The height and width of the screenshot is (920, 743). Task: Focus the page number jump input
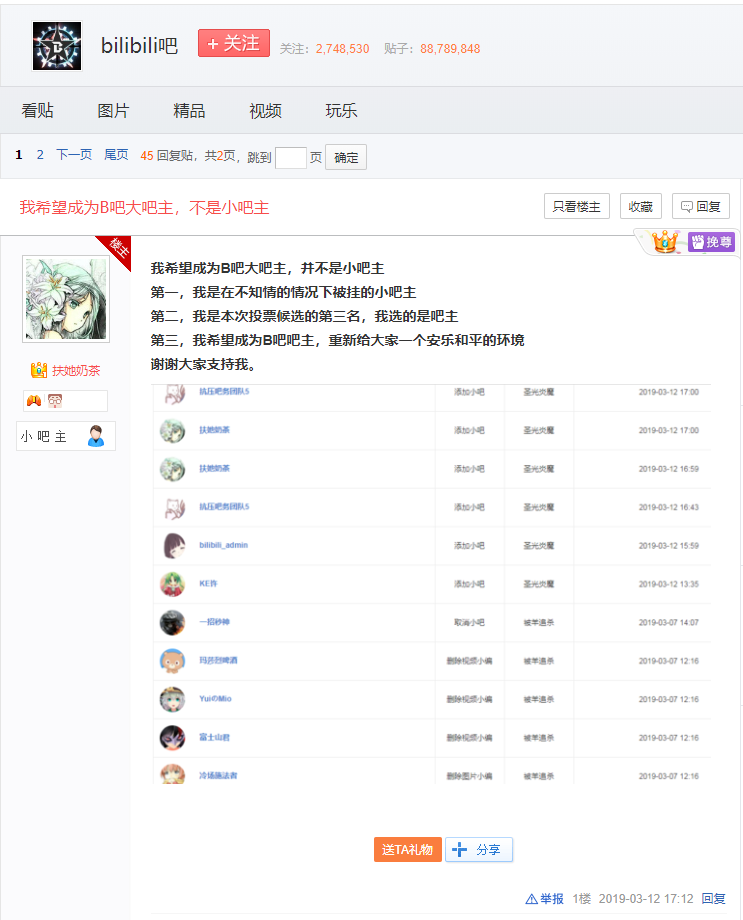coord(290,157)
